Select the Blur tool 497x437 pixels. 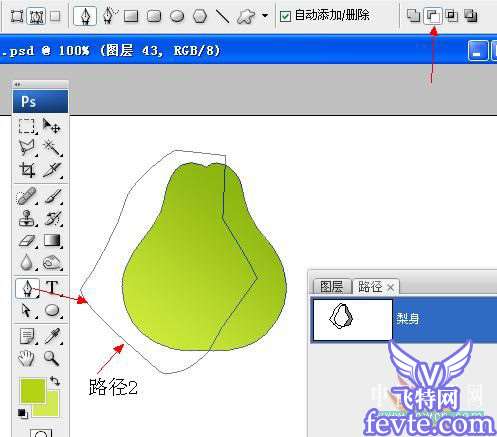tap(27, 262)
